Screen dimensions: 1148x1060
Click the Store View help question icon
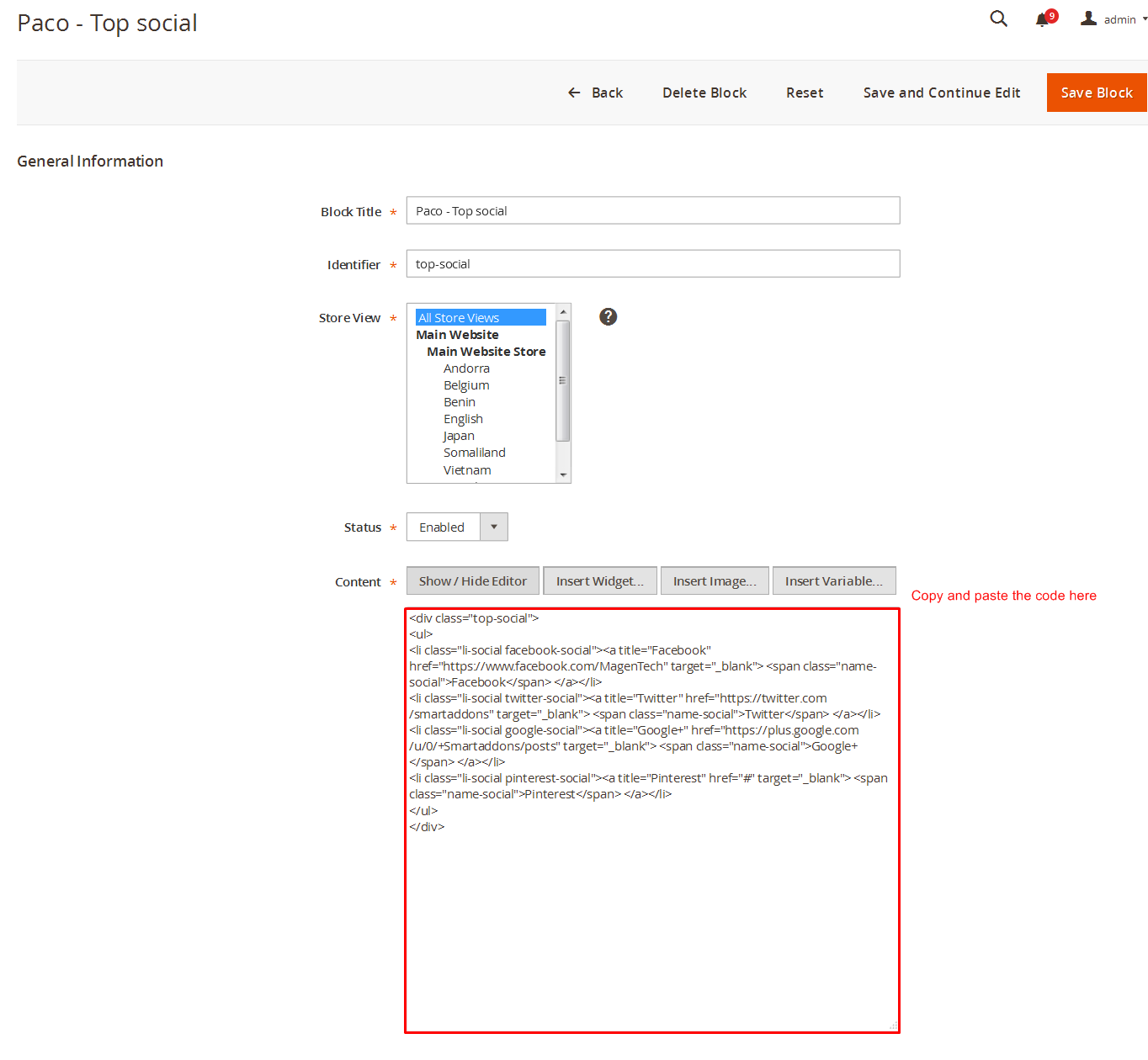(x=608, y=316)
